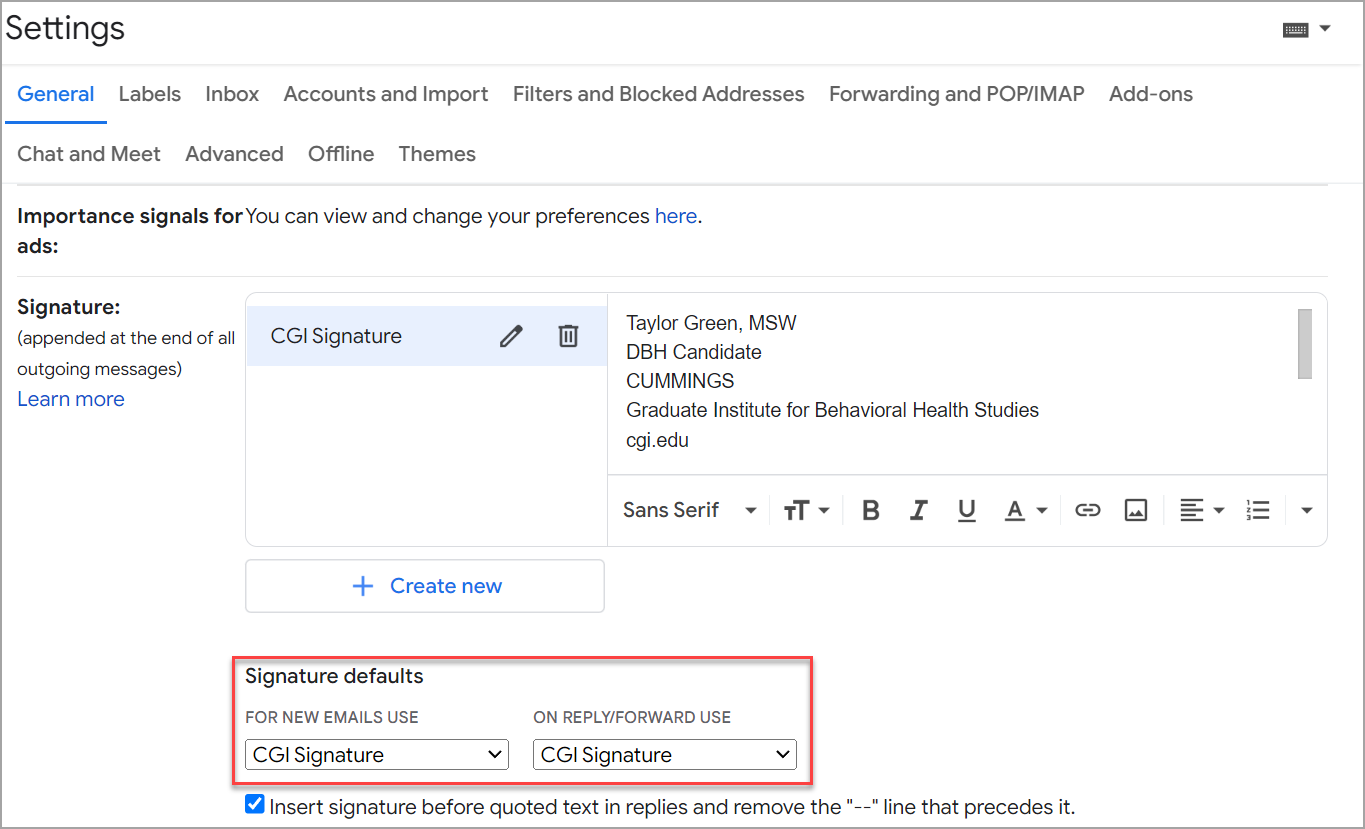Viewport: 1365px width, 829px height.
Task: Insert an image into the signature
Action: point(1135,510)
